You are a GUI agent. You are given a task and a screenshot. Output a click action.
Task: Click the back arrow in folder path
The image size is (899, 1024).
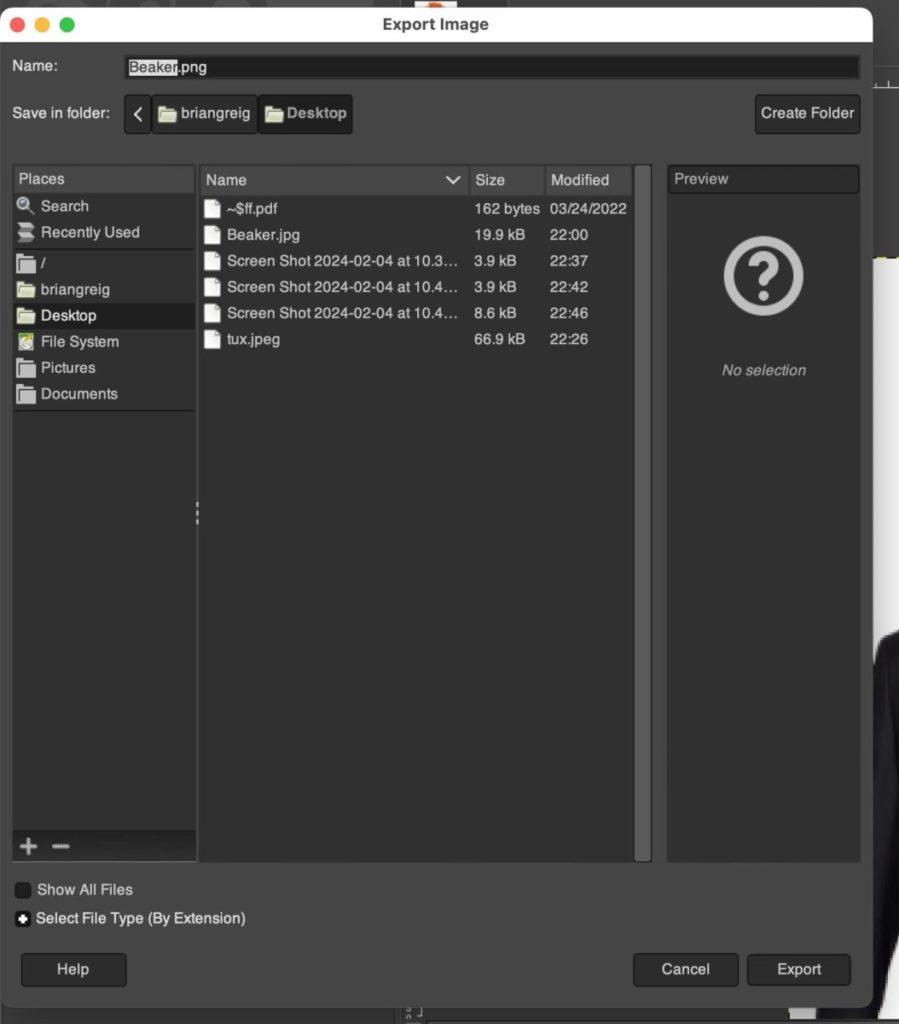138,114
